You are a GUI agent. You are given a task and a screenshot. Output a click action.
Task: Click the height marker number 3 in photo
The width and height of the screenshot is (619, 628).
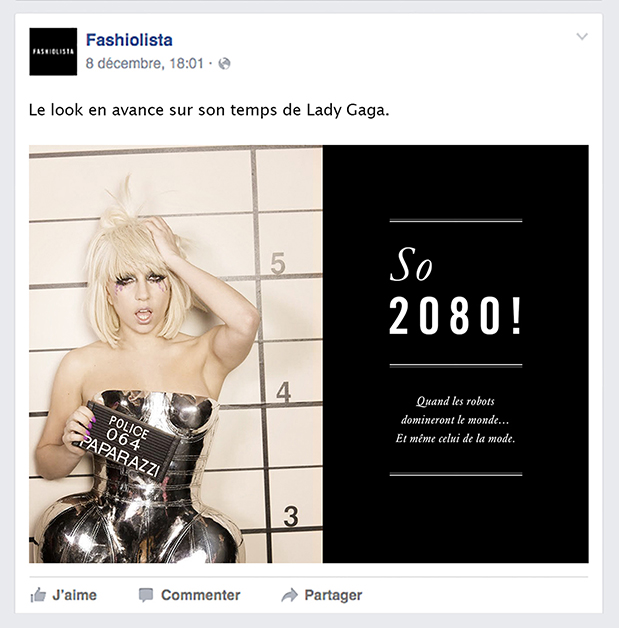(291, 516)
